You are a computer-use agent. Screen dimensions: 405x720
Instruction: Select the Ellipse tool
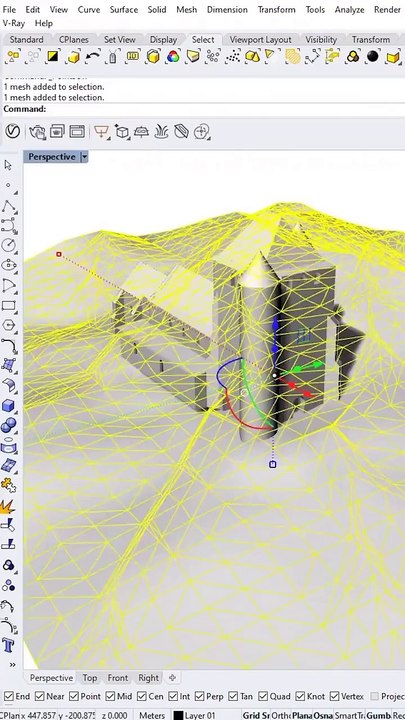[x=9, y=265]
